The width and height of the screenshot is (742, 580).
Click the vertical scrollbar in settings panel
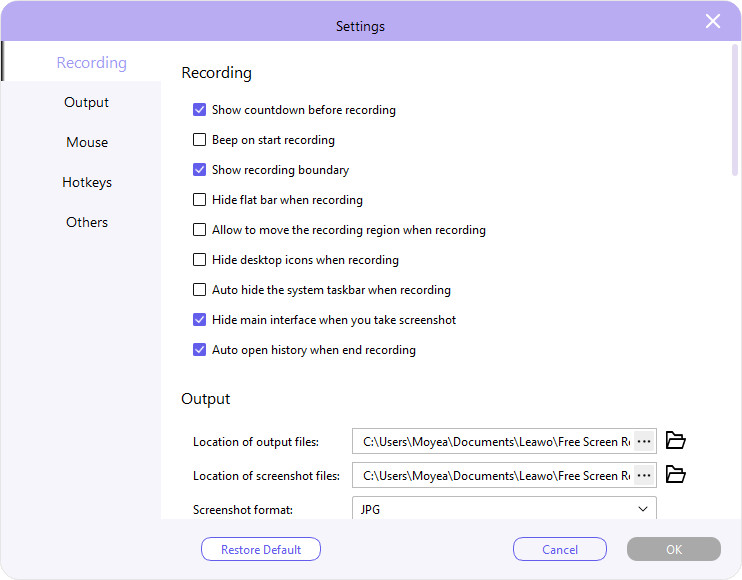point(735,110)
